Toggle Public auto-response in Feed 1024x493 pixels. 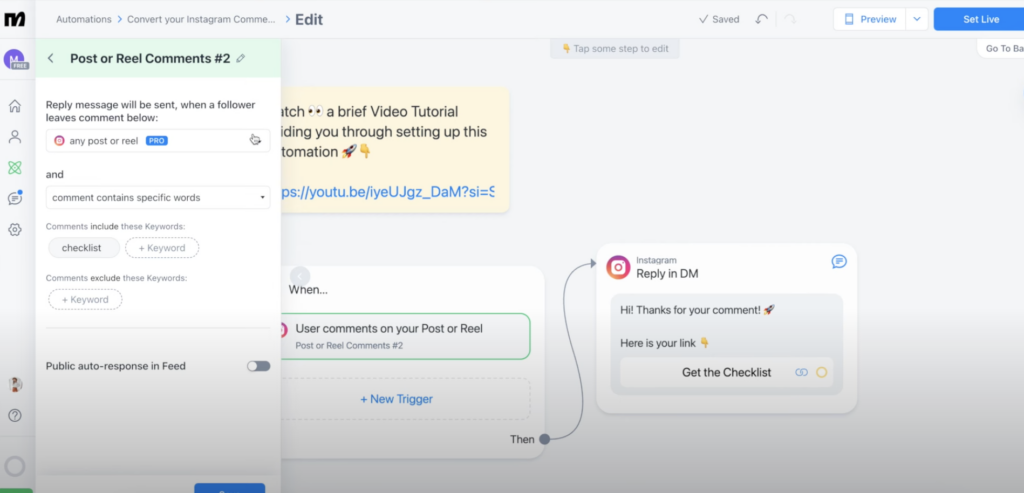pyautogui.click(x=258, y=366)
